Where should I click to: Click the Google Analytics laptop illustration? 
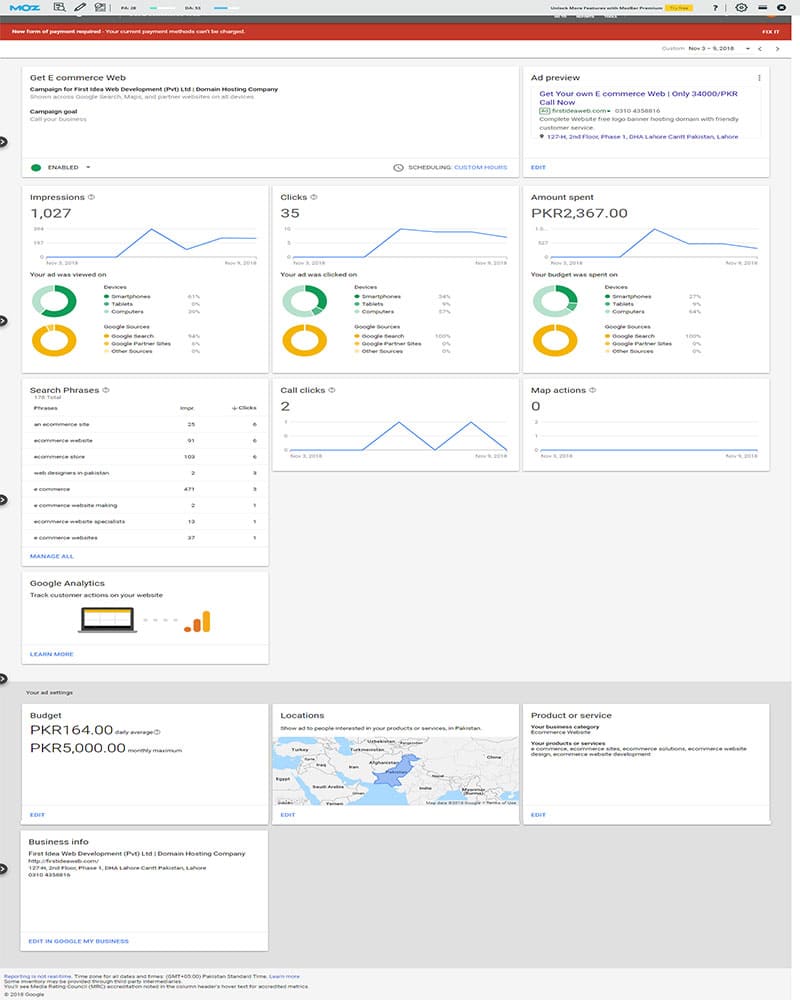pyautogui.click(x=107, y=619)
